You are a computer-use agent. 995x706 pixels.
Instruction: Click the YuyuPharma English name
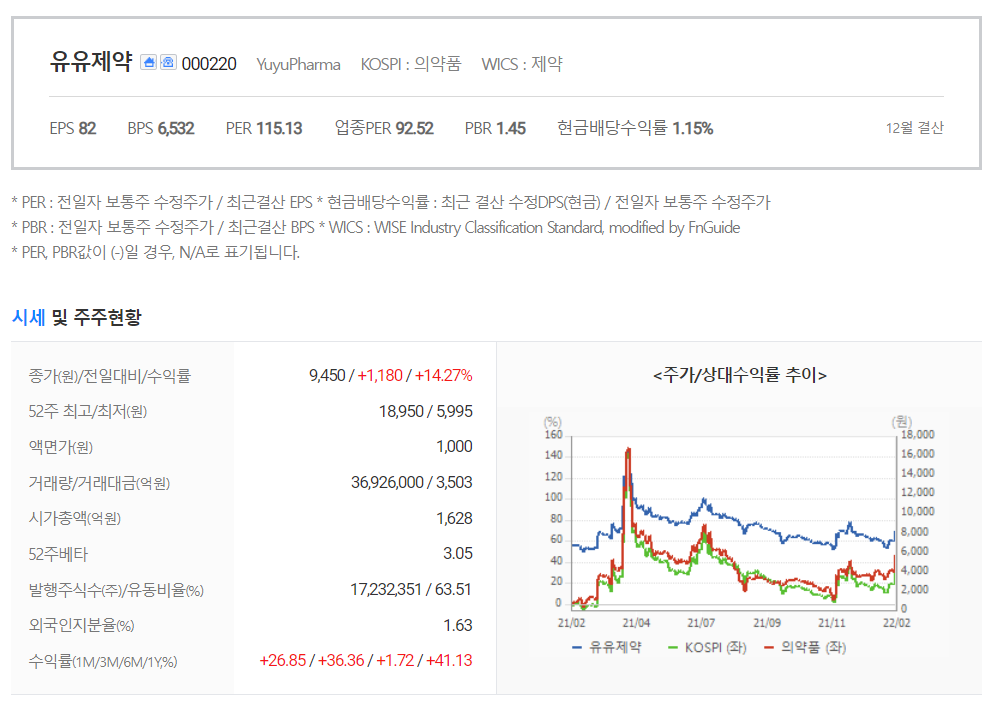pyautogui.click(x=298, y=65)
